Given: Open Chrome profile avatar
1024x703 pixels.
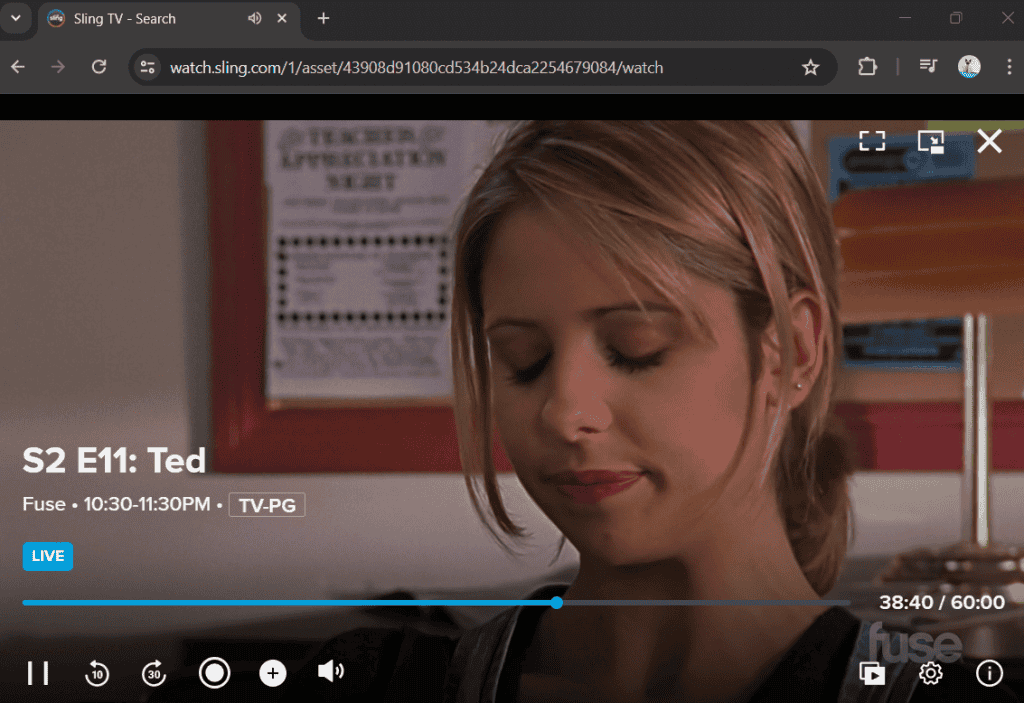Looking at the screenshot, I should pos(968,67).
